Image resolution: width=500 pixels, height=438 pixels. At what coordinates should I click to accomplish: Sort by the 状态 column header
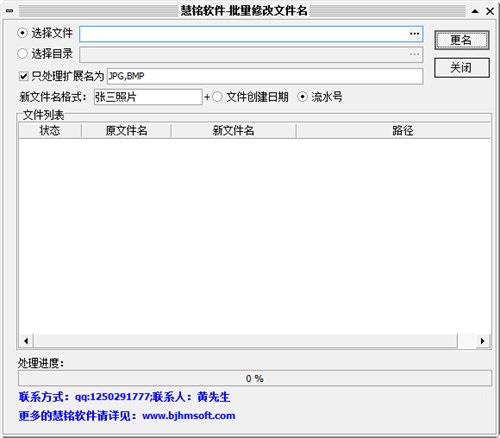click(50, 130)
